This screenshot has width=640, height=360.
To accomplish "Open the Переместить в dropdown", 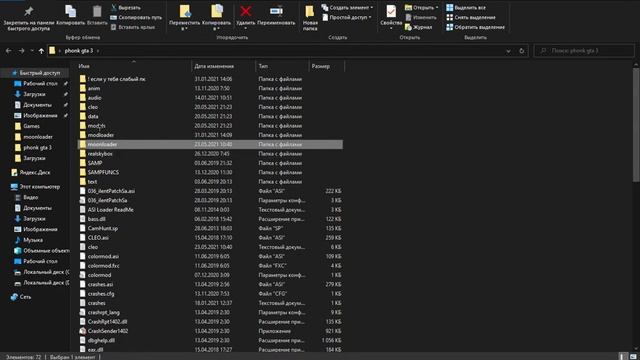I will 184,18.
